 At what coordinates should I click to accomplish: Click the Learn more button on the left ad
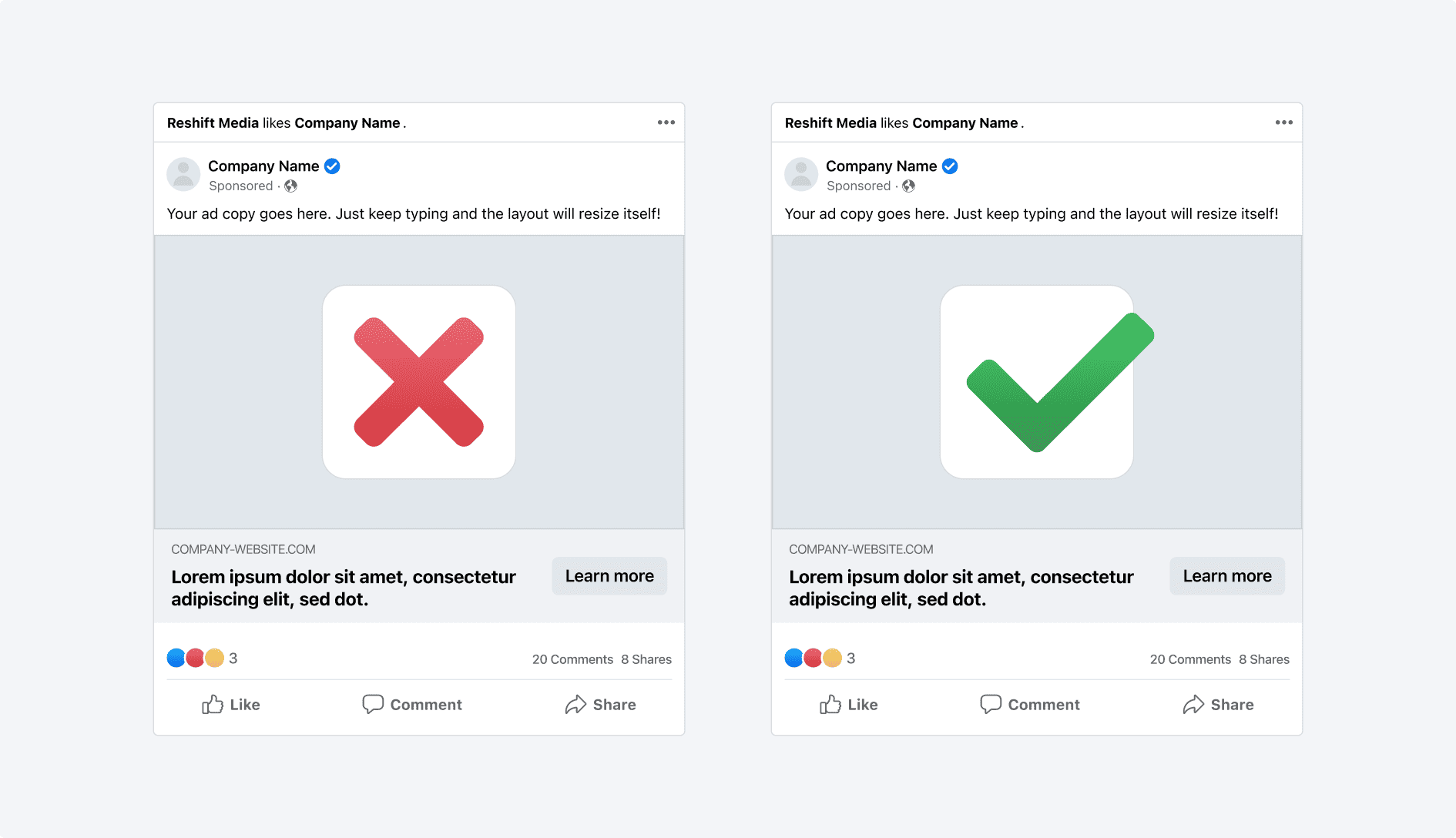click(x=609, y=575)
